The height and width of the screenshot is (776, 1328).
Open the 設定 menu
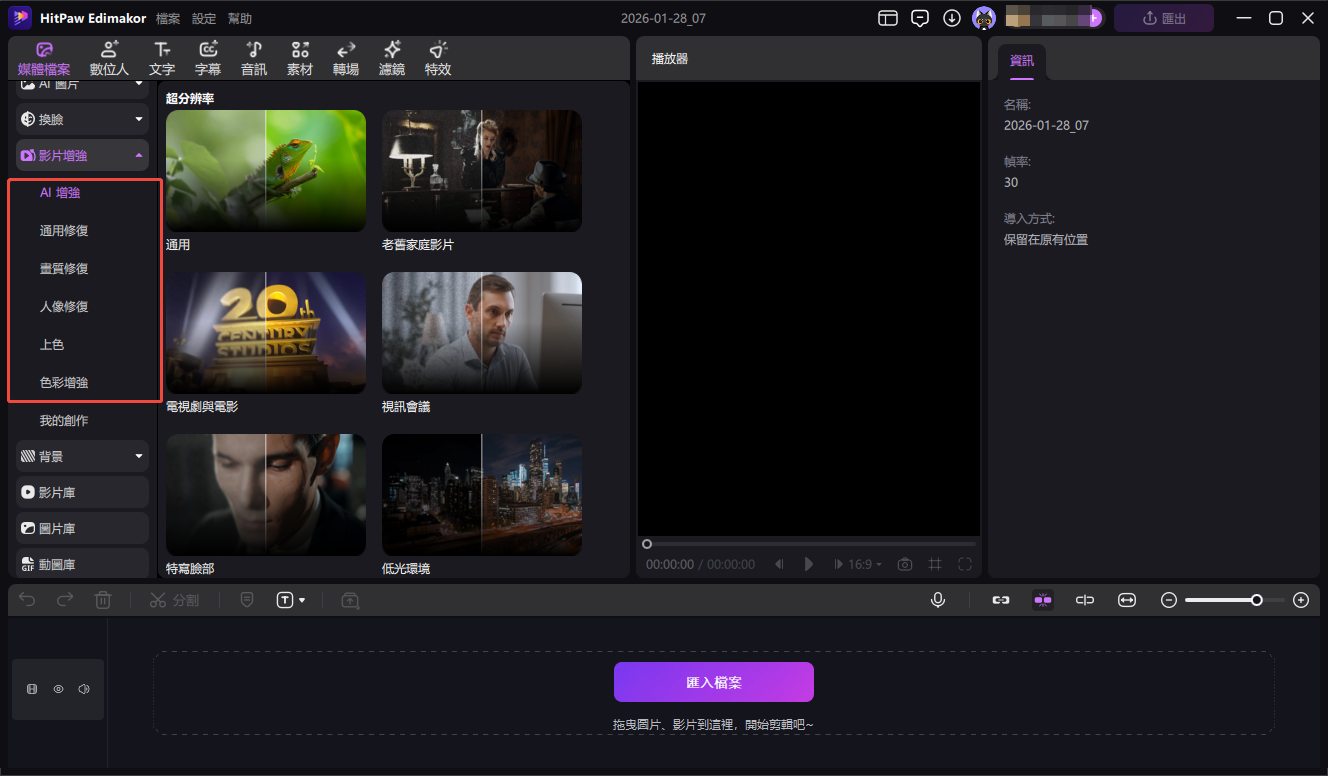pyautogui.click(x=204, y=17)
